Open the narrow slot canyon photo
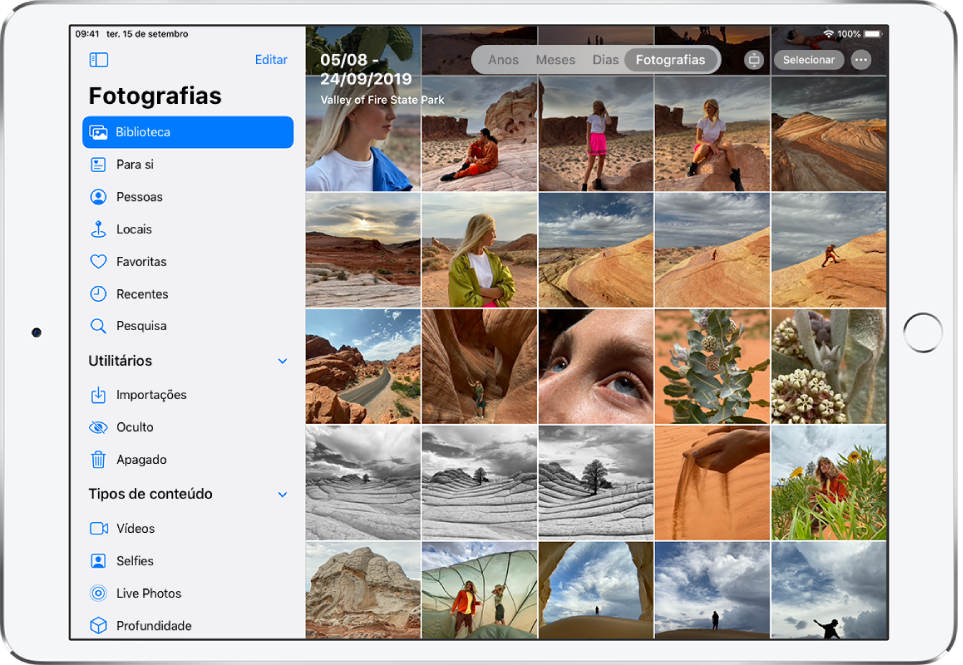 (x=479, y=367)
